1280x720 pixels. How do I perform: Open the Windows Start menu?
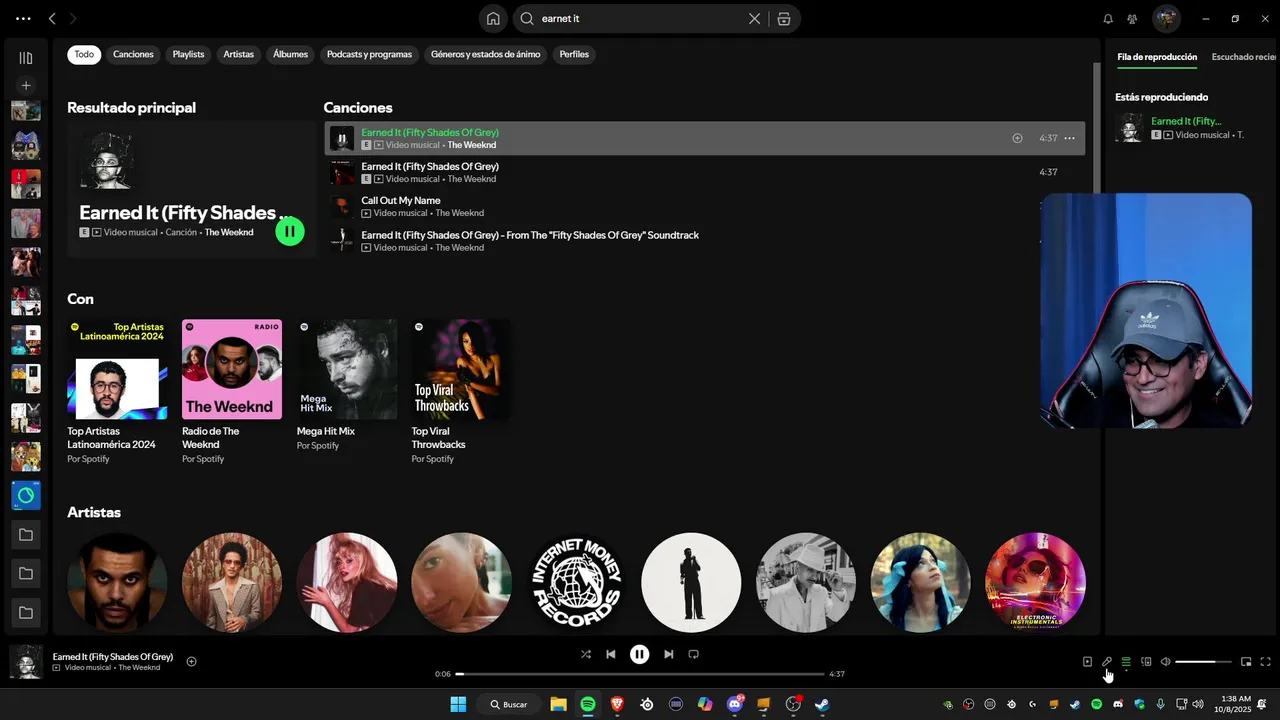pos(458,704)
